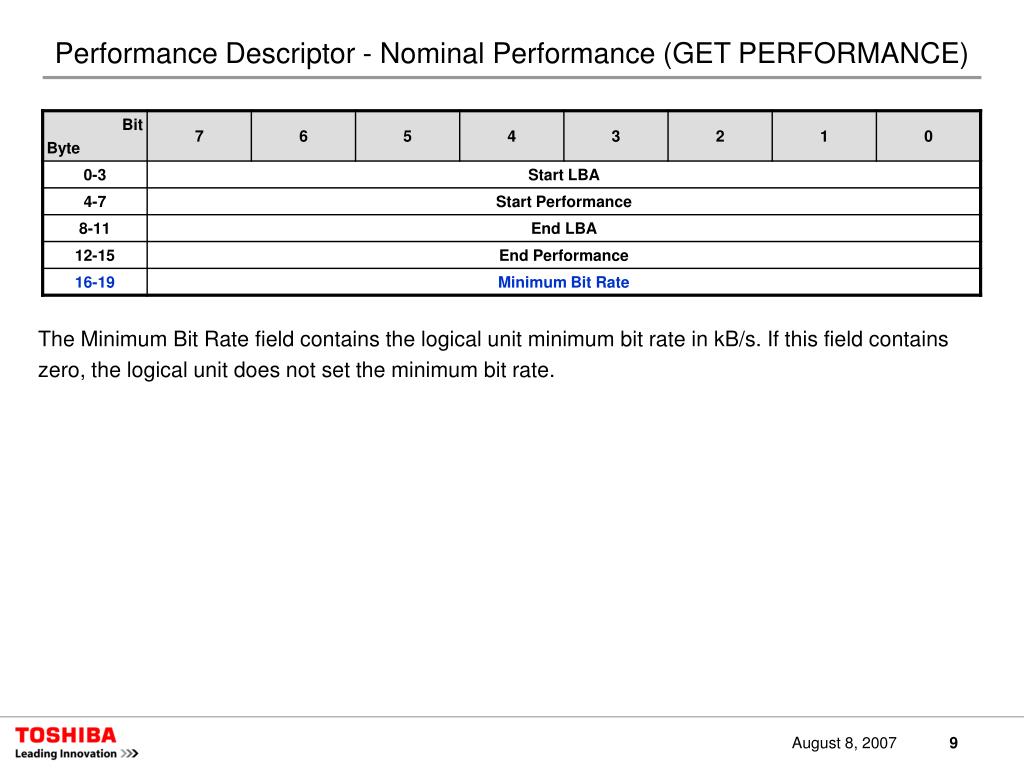Select the 0-3 byte row label
This screenshot has width=1024, height=768.
[94, 175]
